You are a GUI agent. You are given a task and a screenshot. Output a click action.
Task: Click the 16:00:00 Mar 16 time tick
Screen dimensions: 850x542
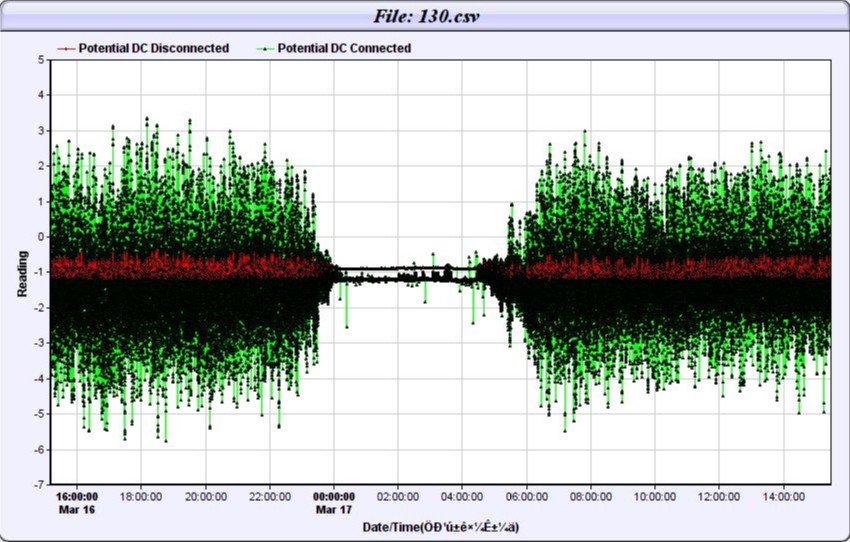[76, 502]
